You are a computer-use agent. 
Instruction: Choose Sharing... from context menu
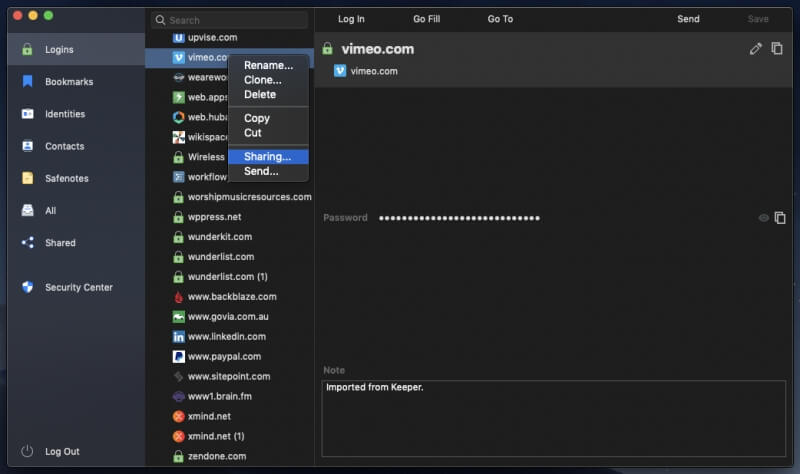point(268,157)
